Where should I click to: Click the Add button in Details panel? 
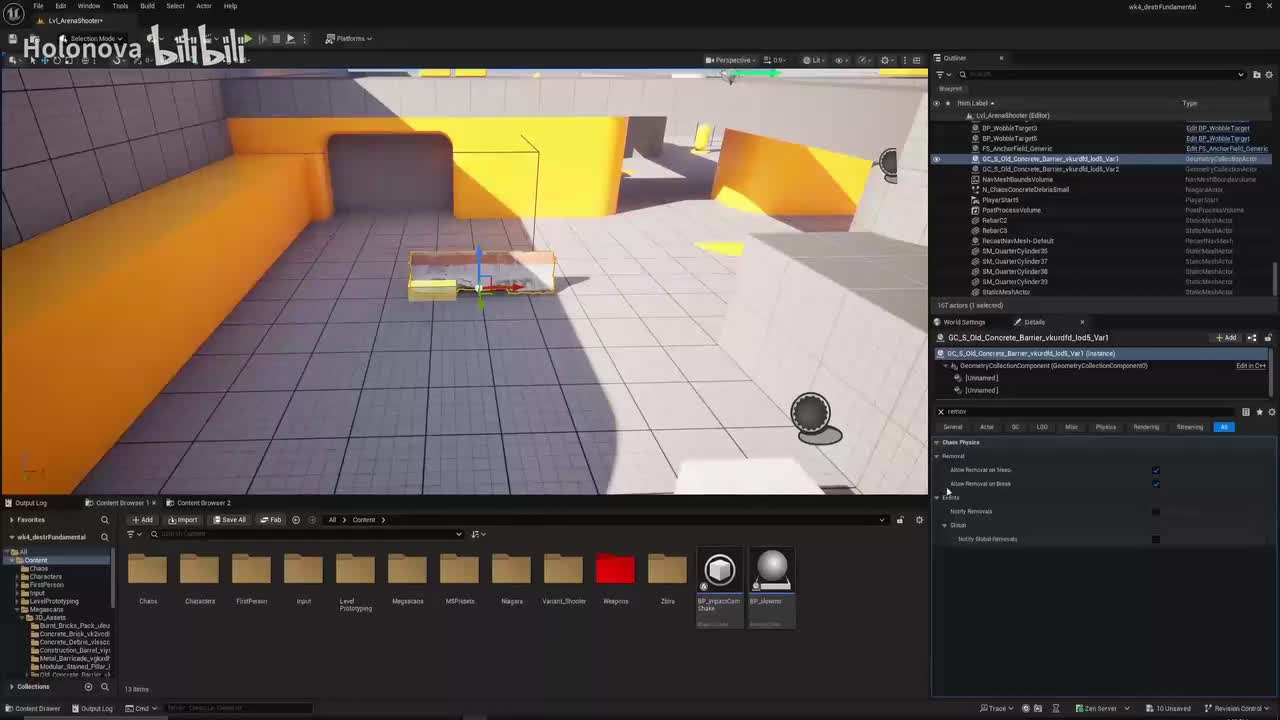[1226, 338]
